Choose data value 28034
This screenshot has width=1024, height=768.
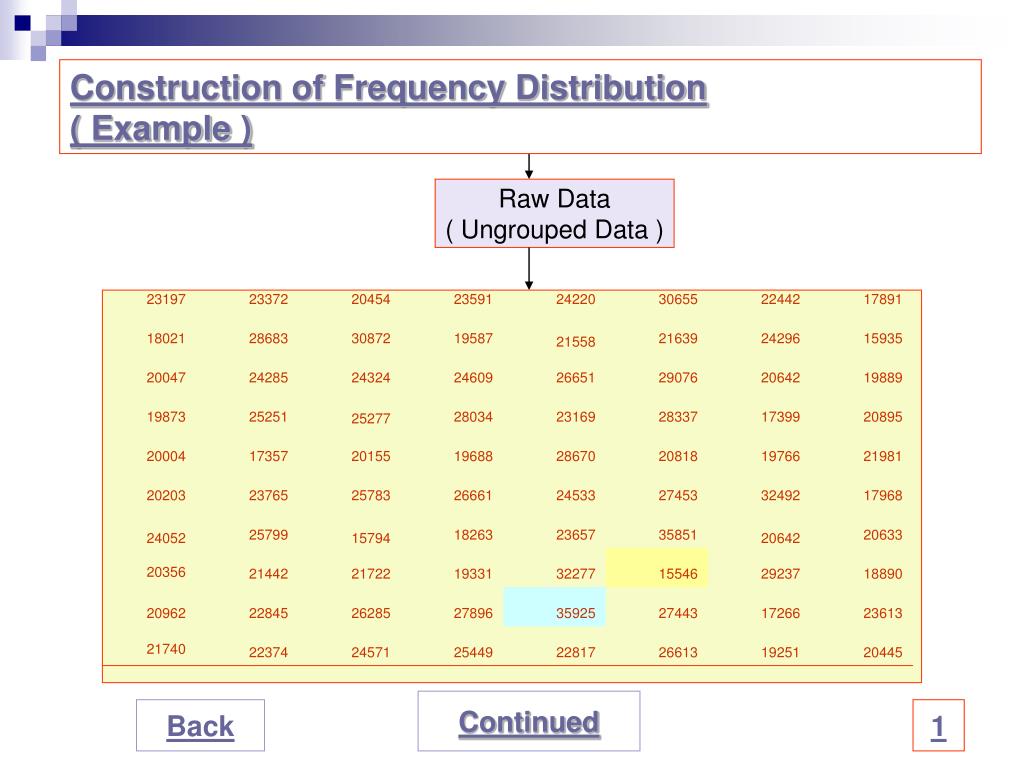click(473, 417)
